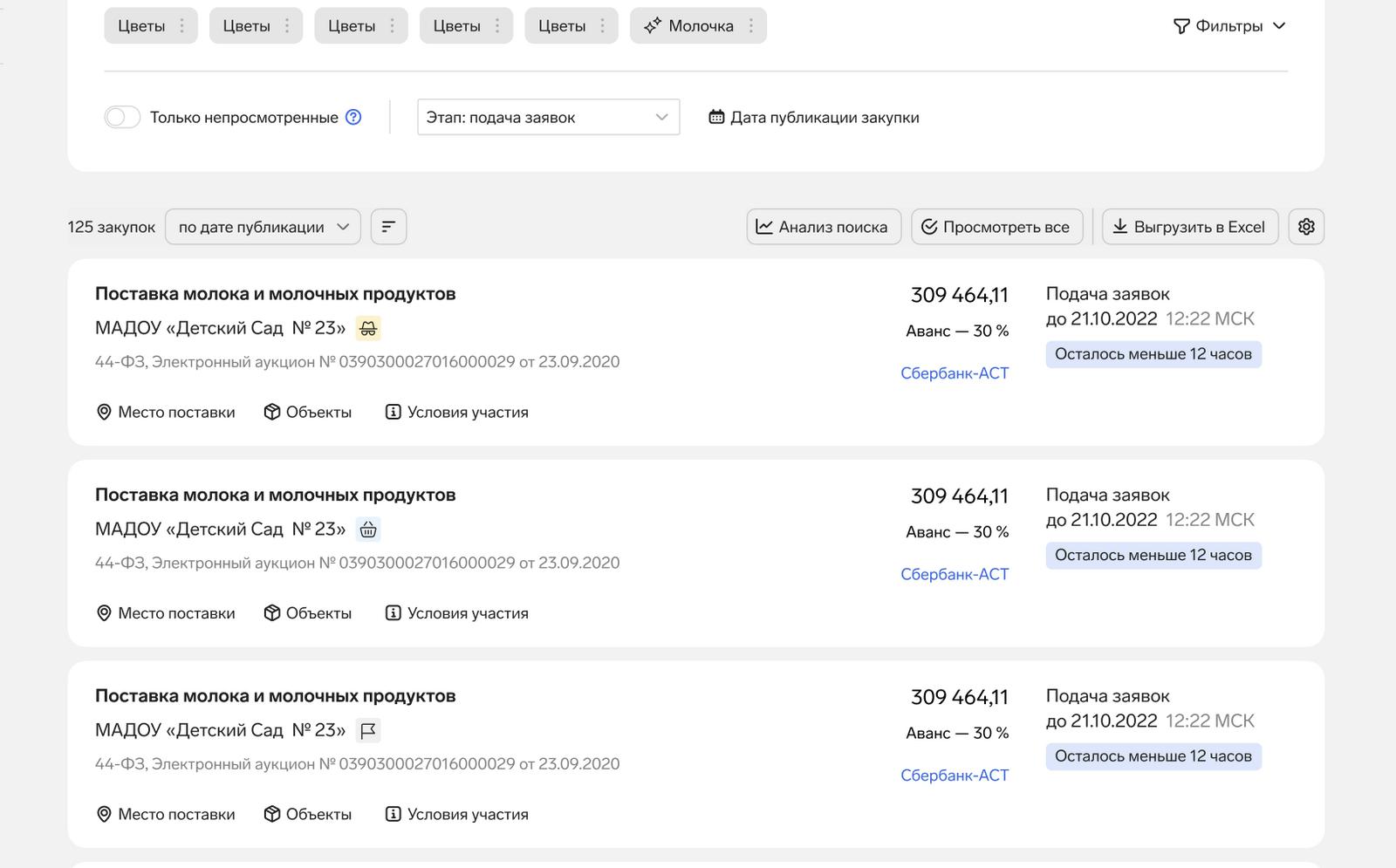Expand the Фильтры panel

(1229, 26)
